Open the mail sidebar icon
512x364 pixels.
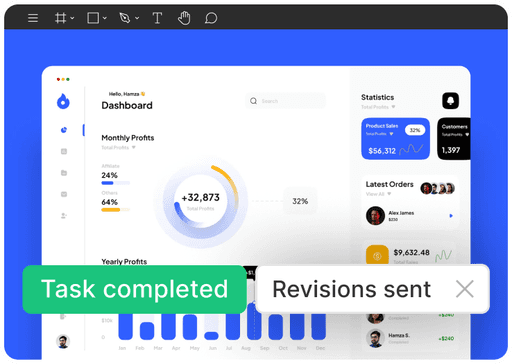64,194
